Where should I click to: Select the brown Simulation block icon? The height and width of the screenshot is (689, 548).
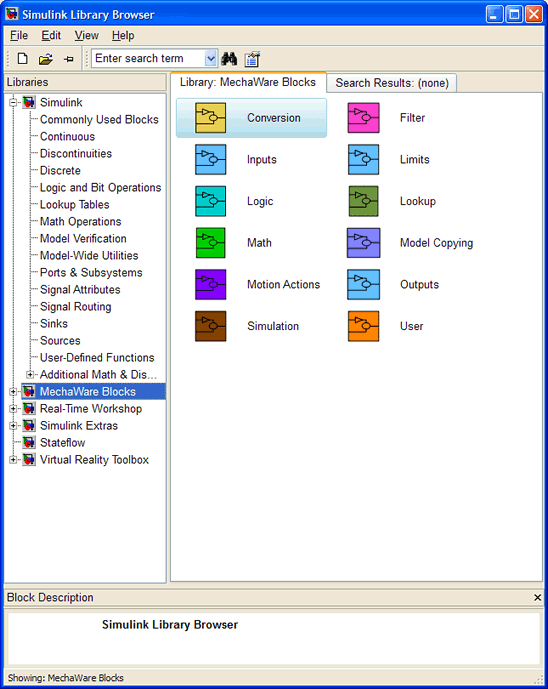click(x=210, y=326)
